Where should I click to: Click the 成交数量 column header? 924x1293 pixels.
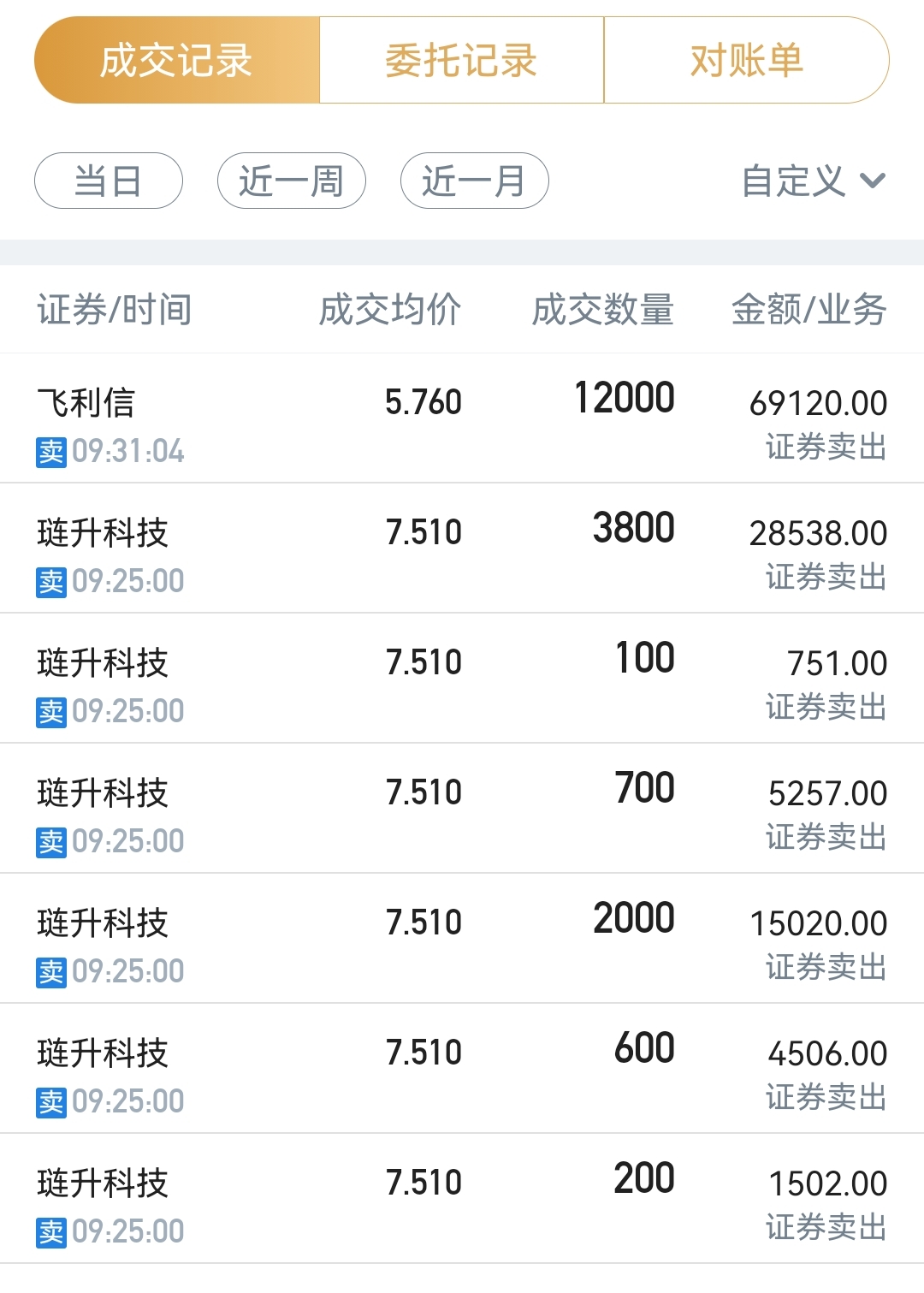(x=603, y=309)
